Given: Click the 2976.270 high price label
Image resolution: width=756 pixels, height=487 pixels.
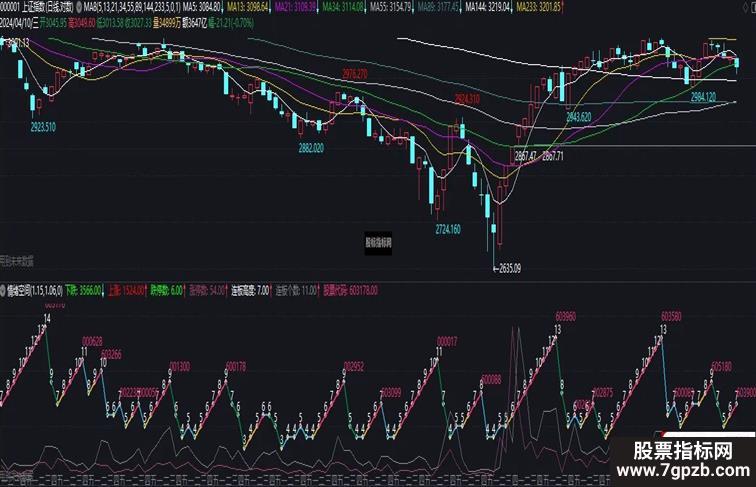Looking at the screenshot, I should 354,74.
